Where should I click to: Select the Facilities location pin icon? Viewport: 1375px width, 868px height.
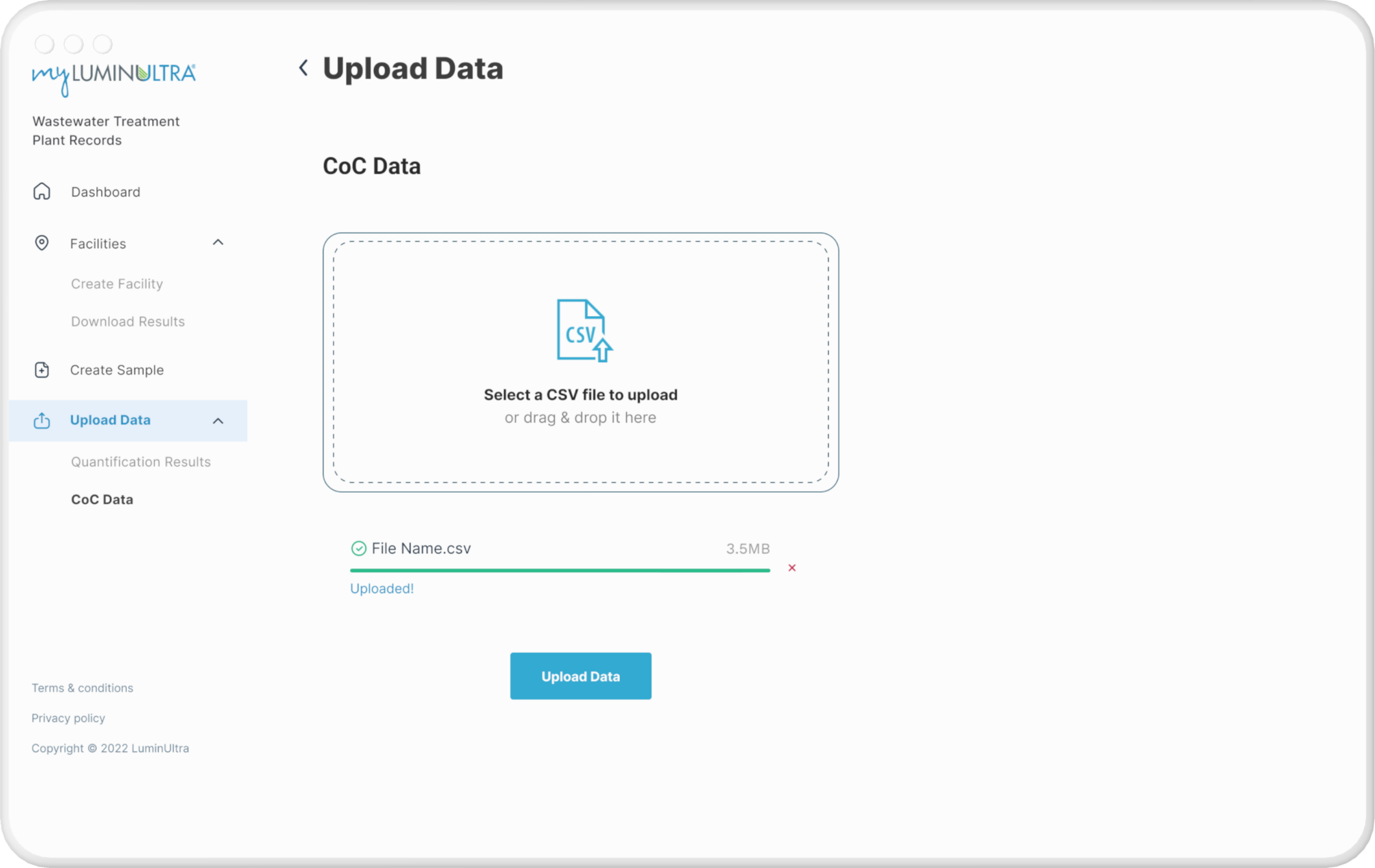(42, 243)
